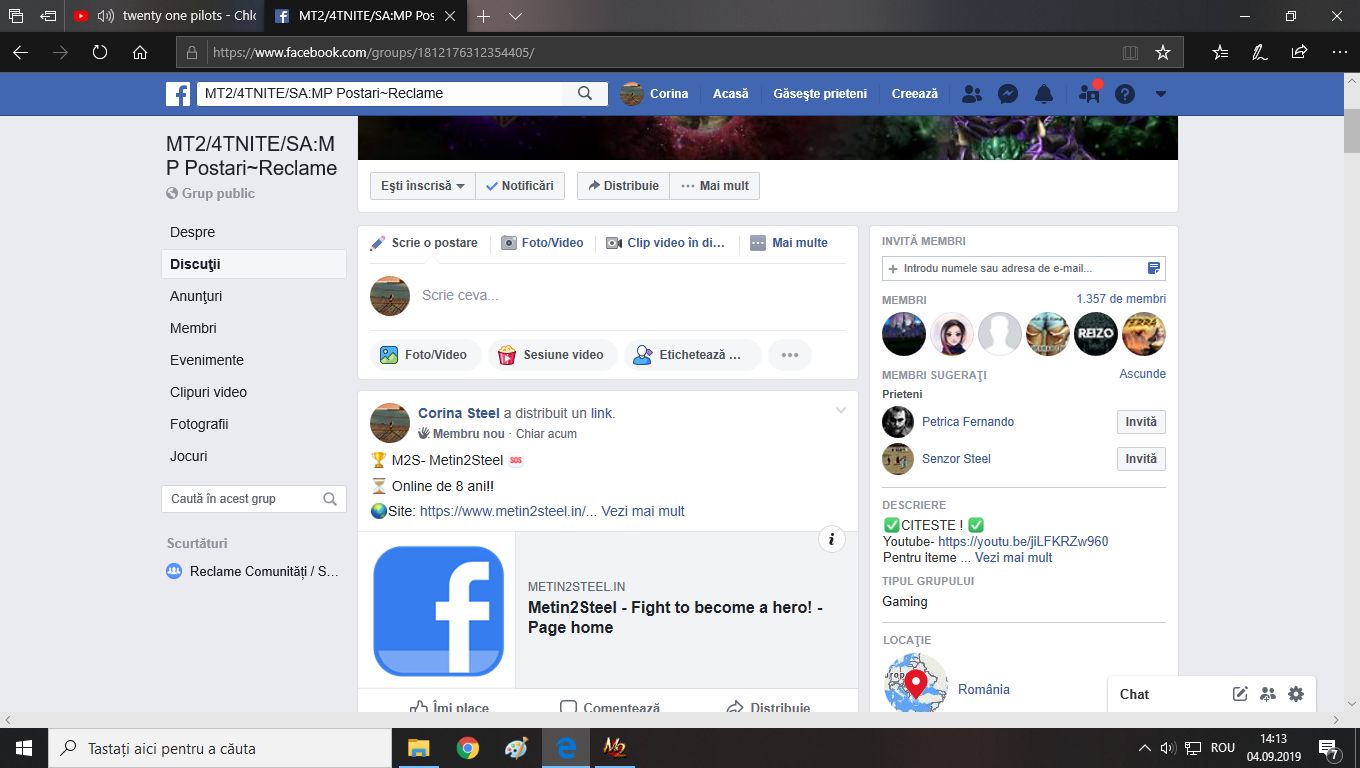
Task: Open the Windows Start menu
Action: 23,748
